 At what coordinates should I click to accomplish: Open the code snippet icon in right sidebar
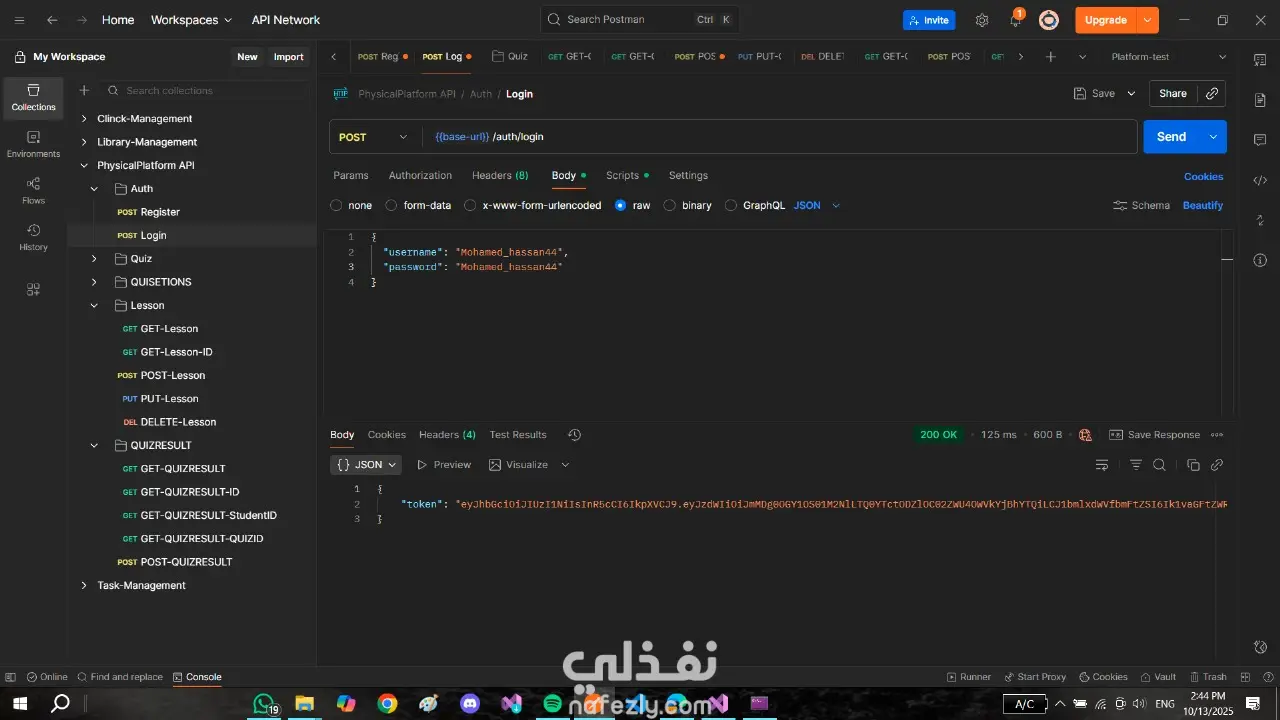[x=1260, y=180]
